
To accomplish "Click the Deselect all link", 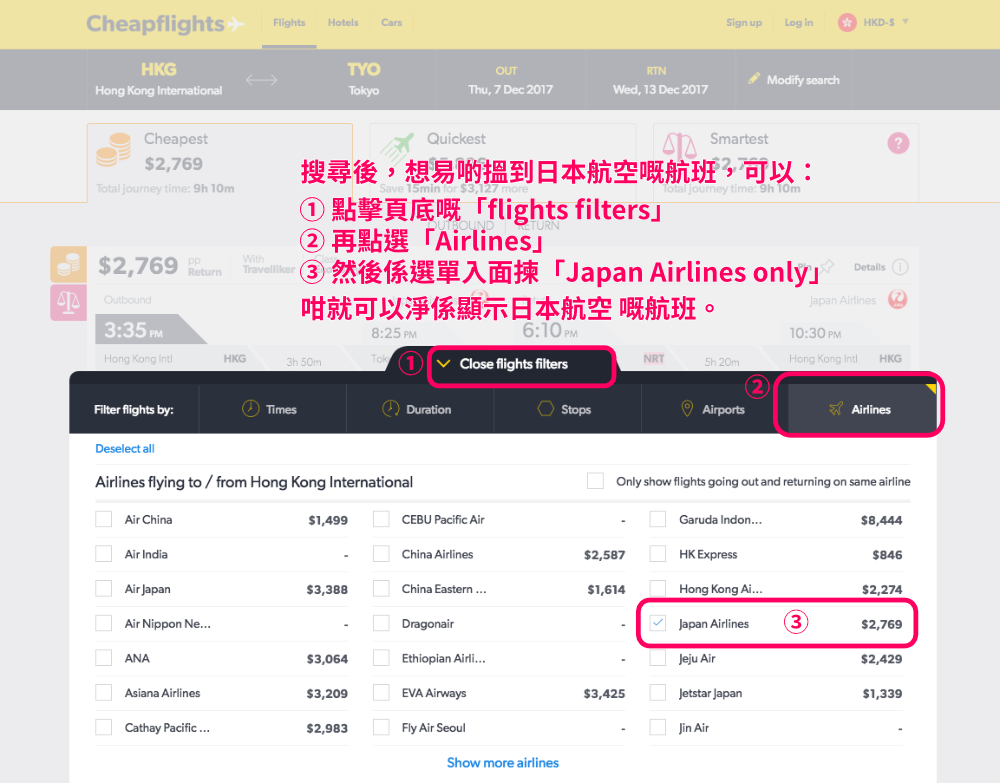I will coord(125,448).
